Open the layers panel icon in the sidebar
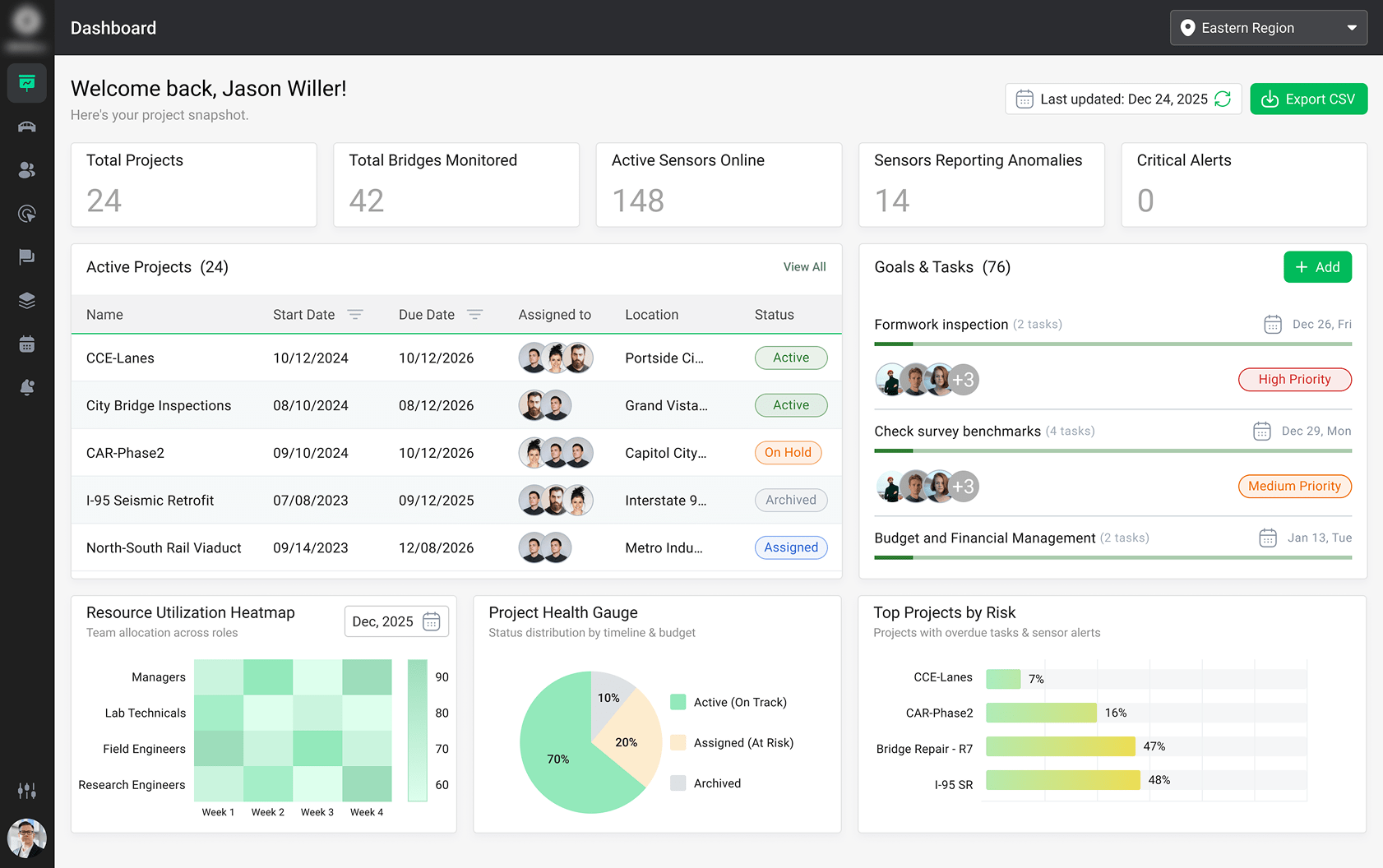This screenshot has width=1383, height=868. click(26, 300)
